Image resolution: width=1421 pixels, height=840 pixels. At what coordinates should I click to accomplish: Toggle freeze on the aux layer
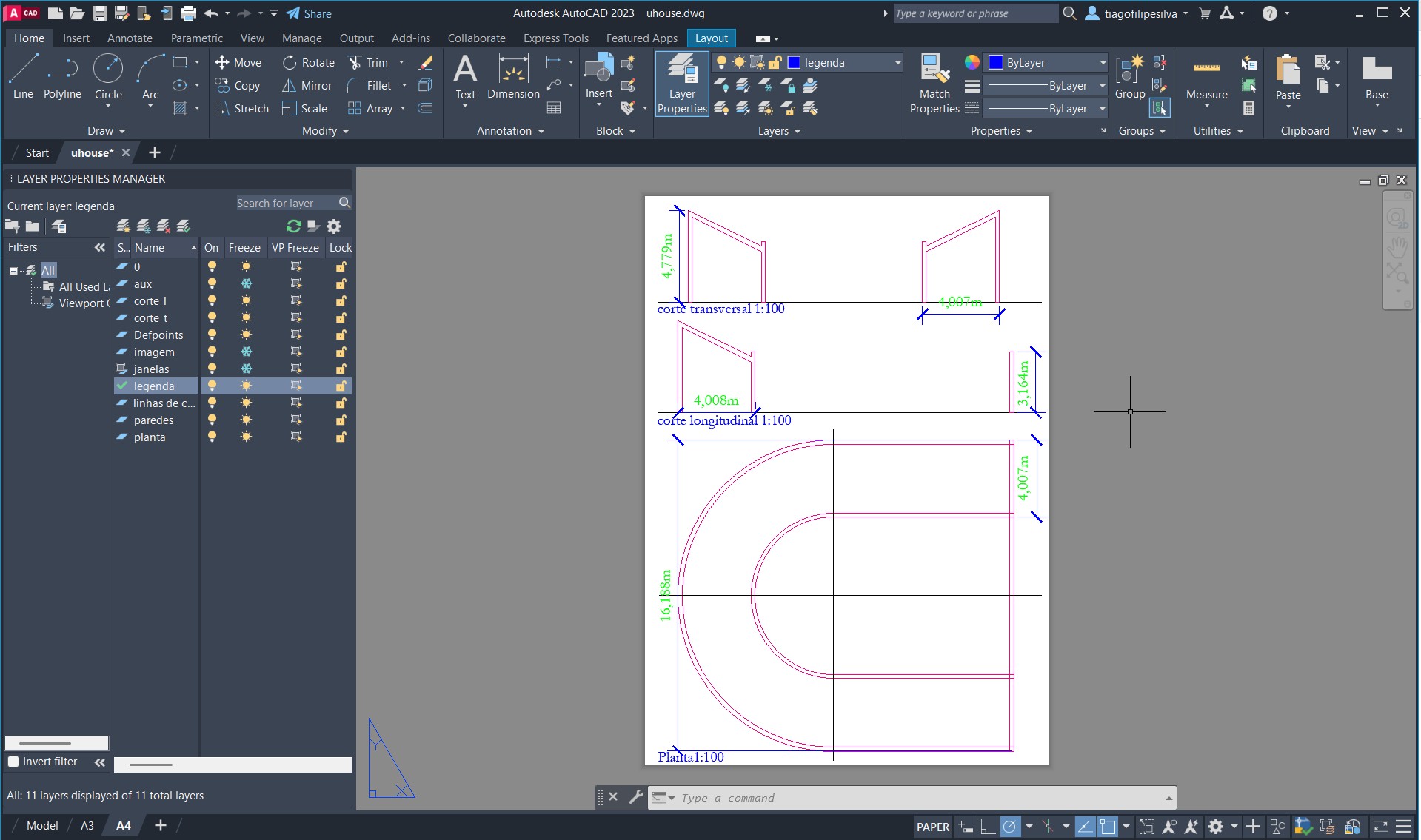[246, 284]
